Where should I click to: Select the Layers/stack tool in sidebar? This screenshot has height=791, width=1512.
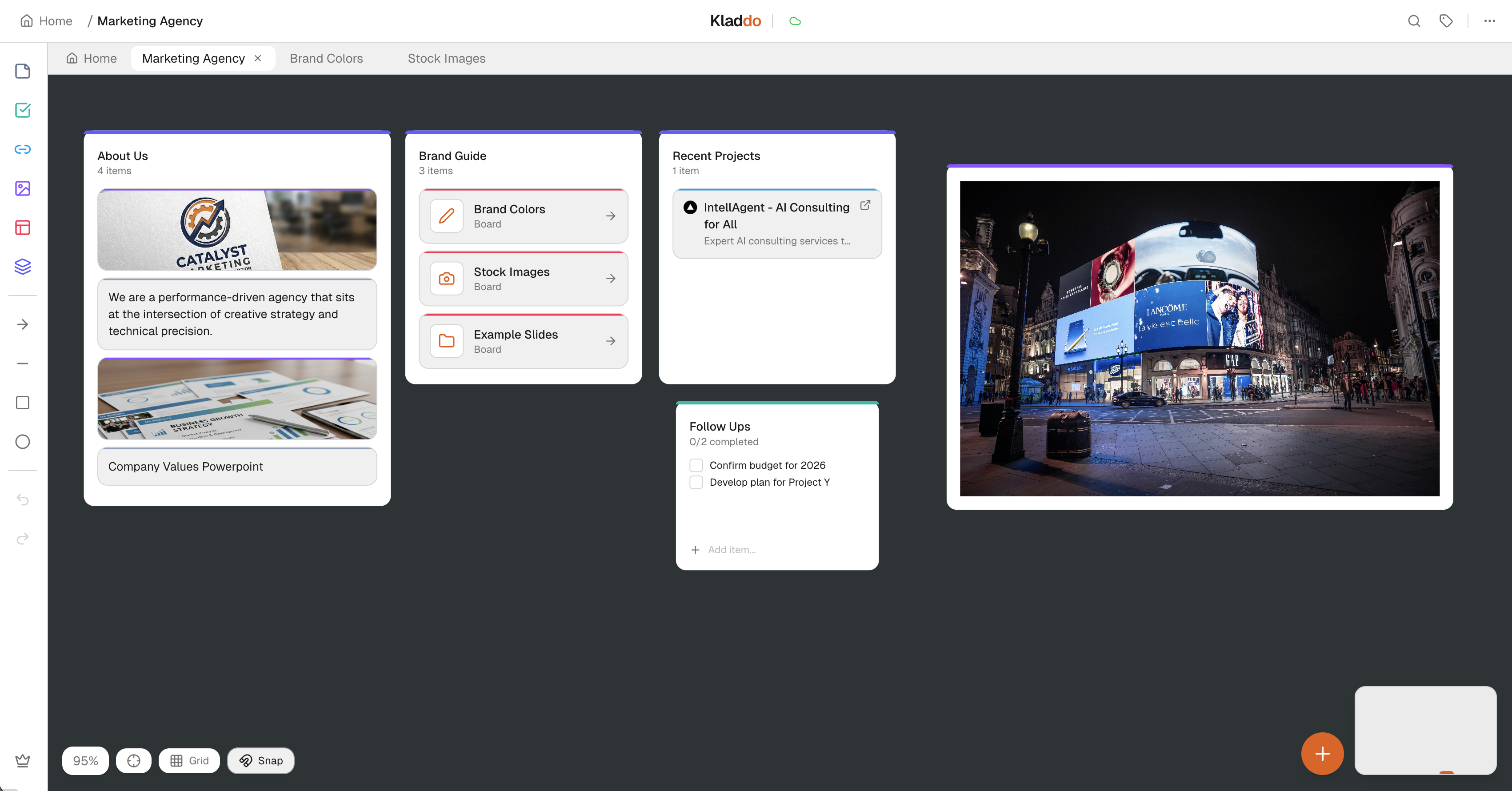[x=22, y=266]
